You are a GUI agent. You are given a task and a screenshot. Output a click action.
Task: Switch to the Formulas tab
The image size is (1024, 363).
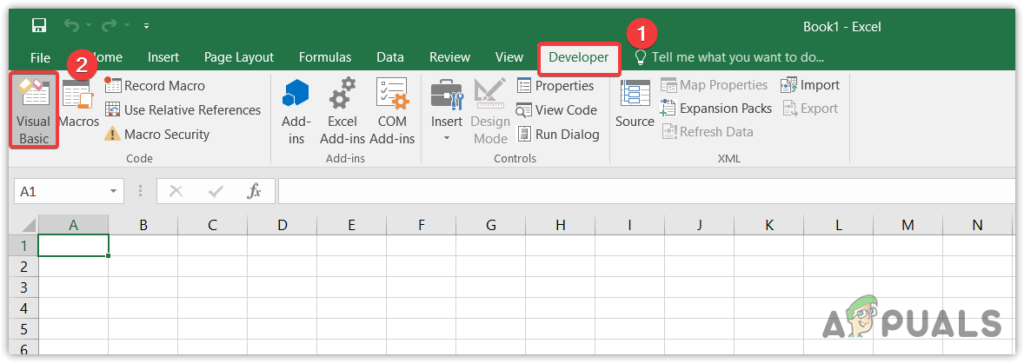tap(325, 57)
